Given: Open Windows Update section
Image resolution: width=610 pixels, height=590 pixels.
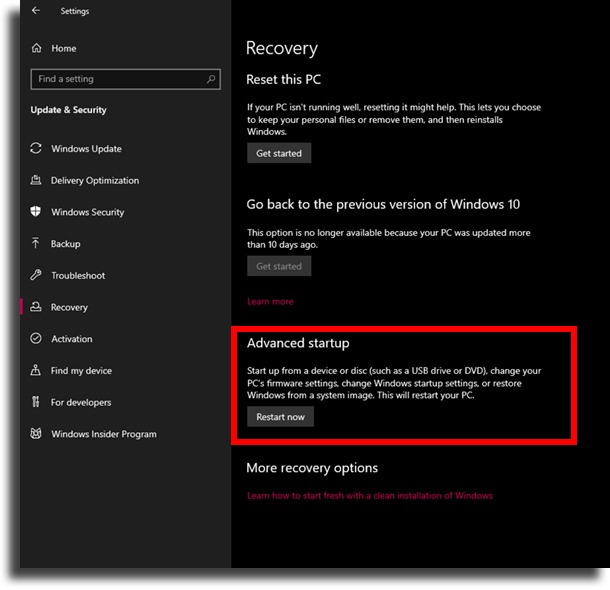Looking at the screenshot, I should click(86, 149).
